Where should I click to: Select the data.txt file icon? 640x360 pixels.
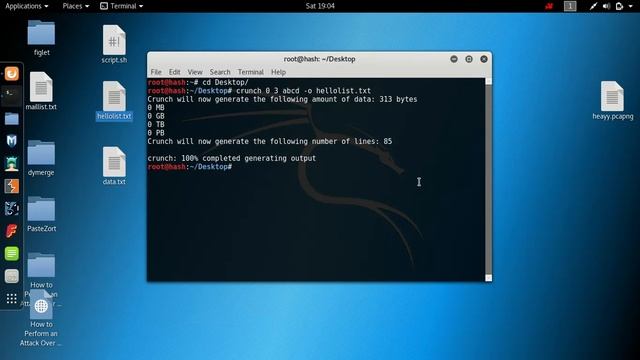[114, 162]
